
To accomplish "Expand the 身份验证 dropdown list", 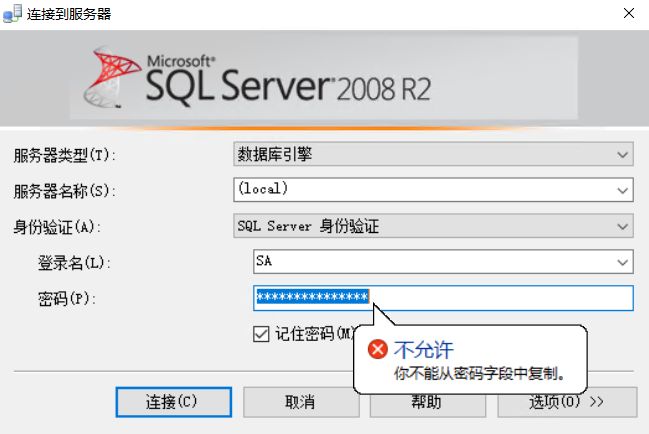I will (623, 226).
